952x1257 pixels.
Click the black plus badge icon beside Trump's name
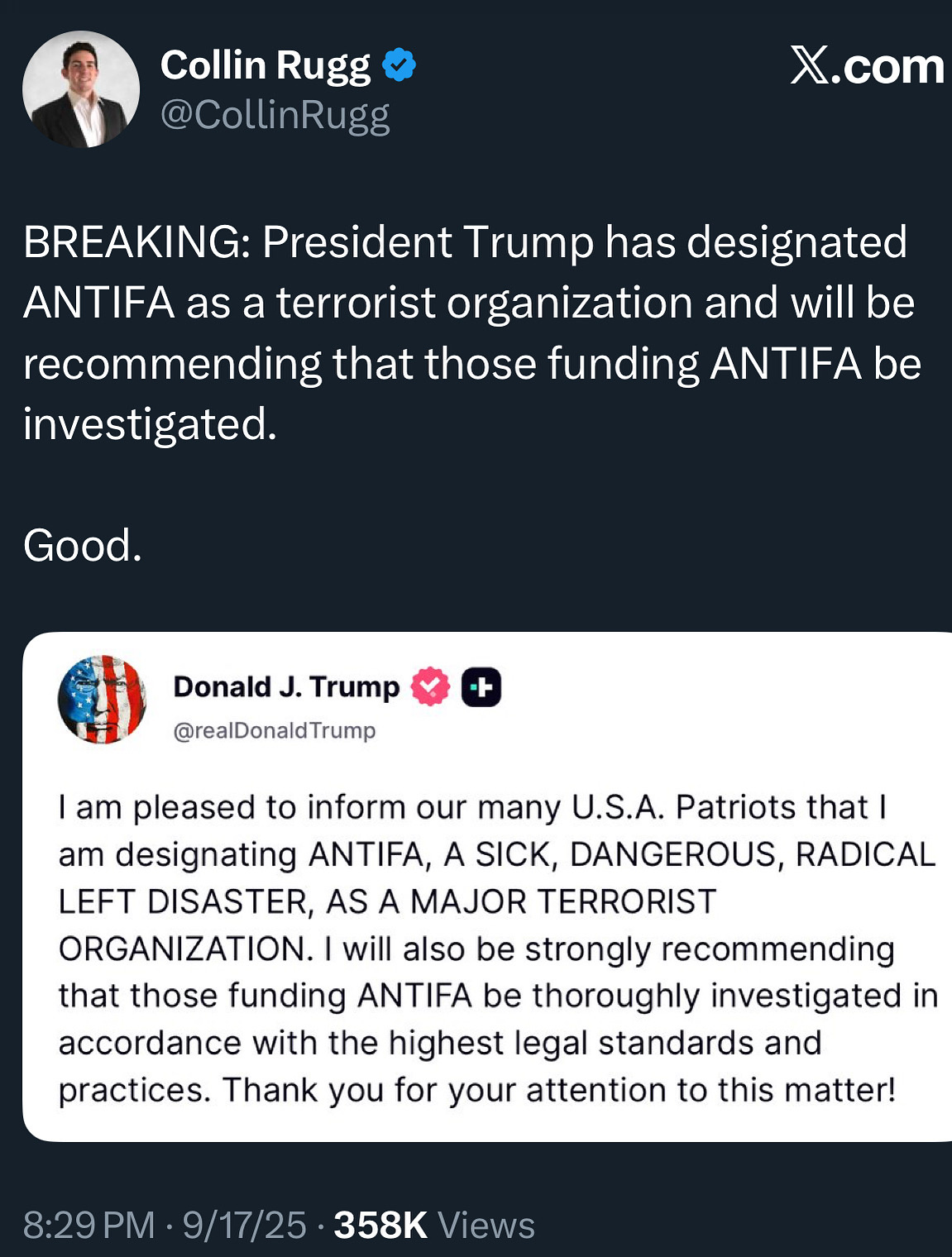(481, 687)
